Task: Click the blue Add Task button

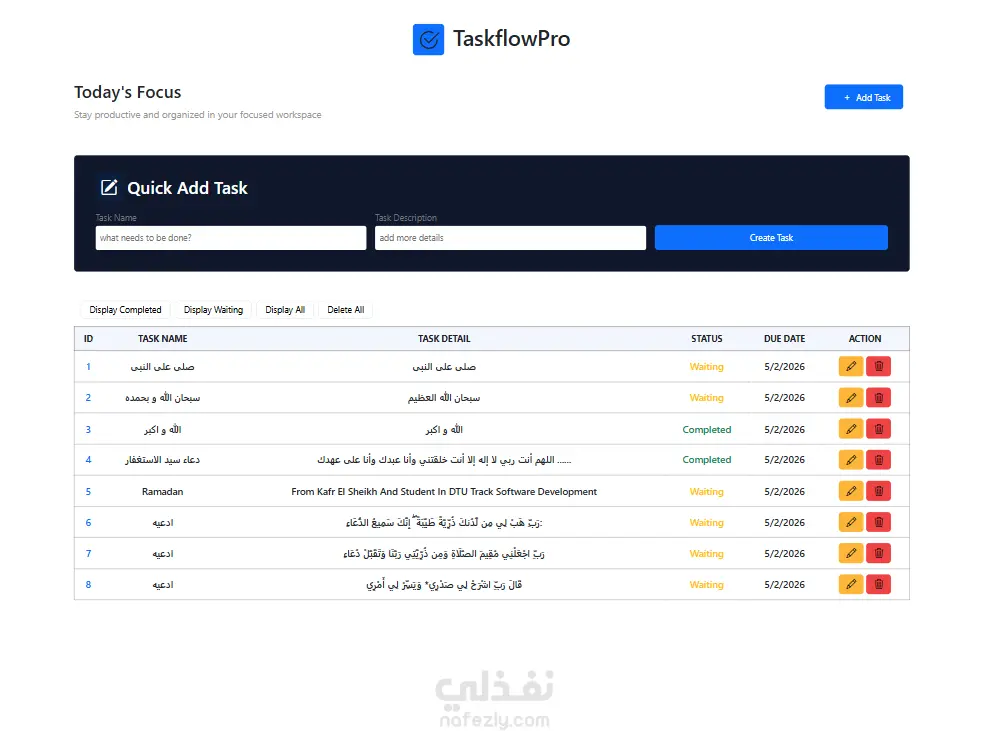Action: point(863,97)
